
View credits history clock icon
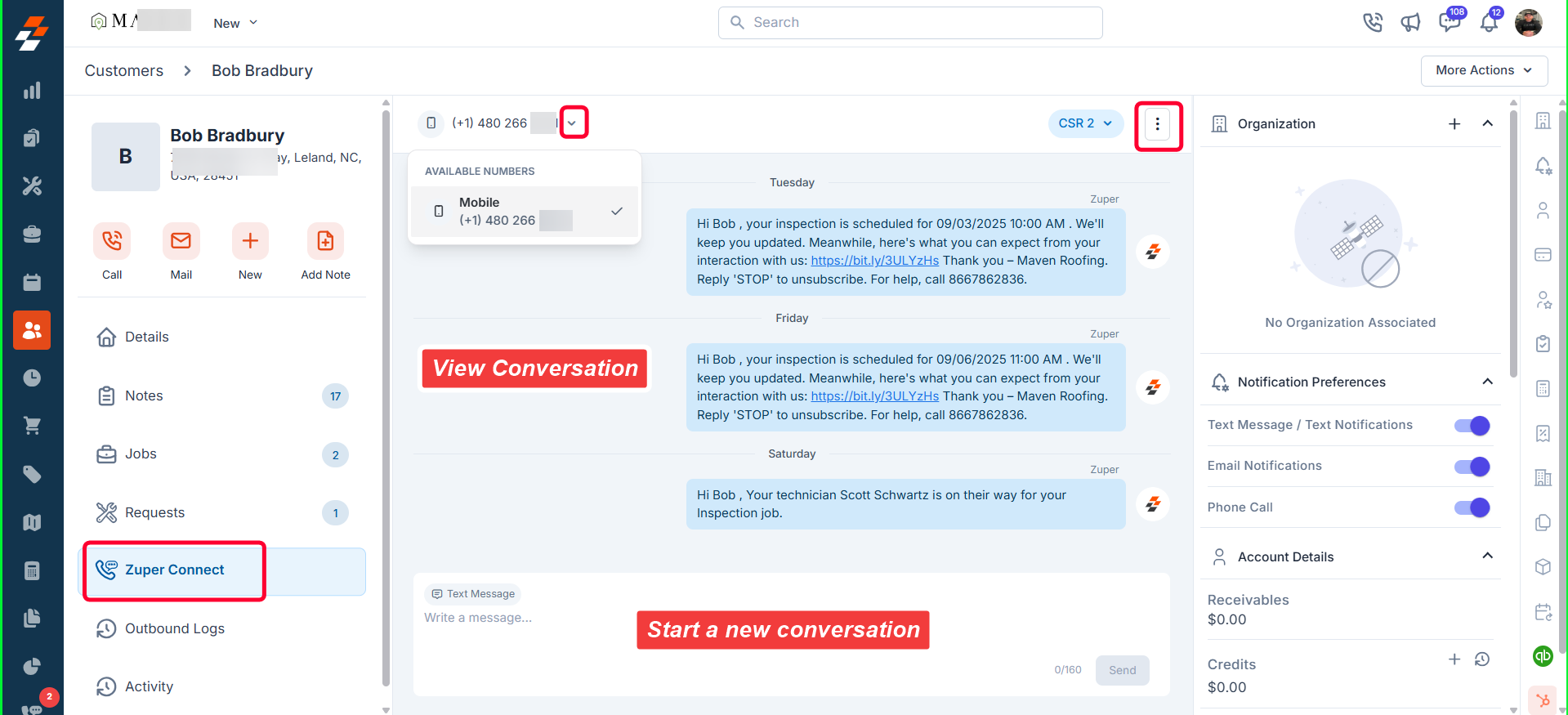[1482, 659]
